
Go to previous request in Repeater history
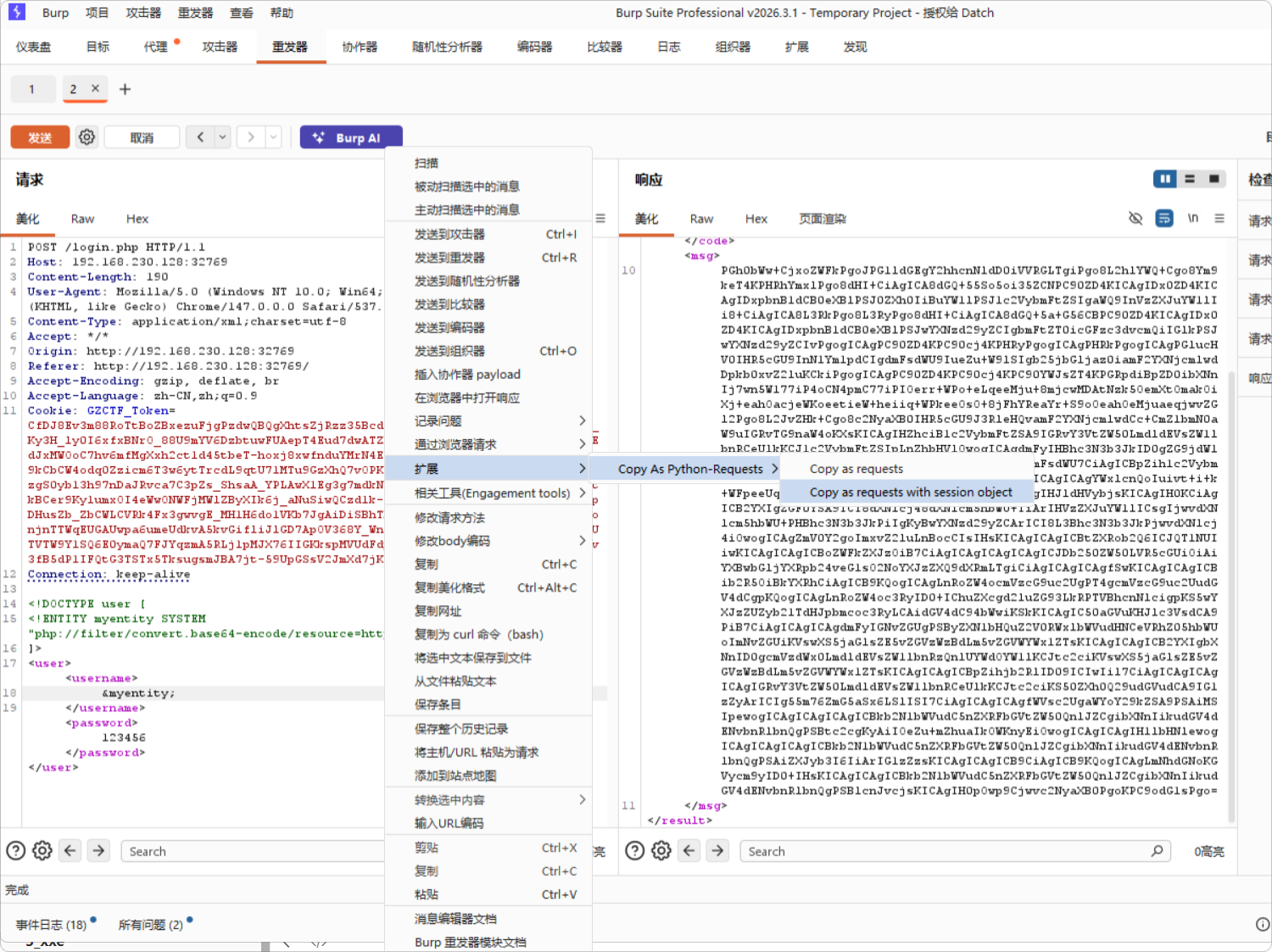click(200, 136)
